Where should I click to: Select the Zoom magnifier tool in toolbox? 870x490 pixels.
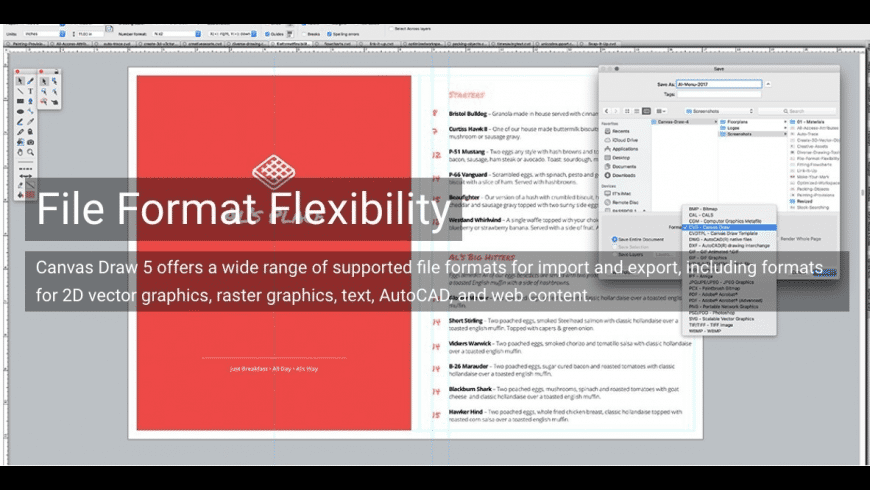pyautogui.click(x=31, y=152)
